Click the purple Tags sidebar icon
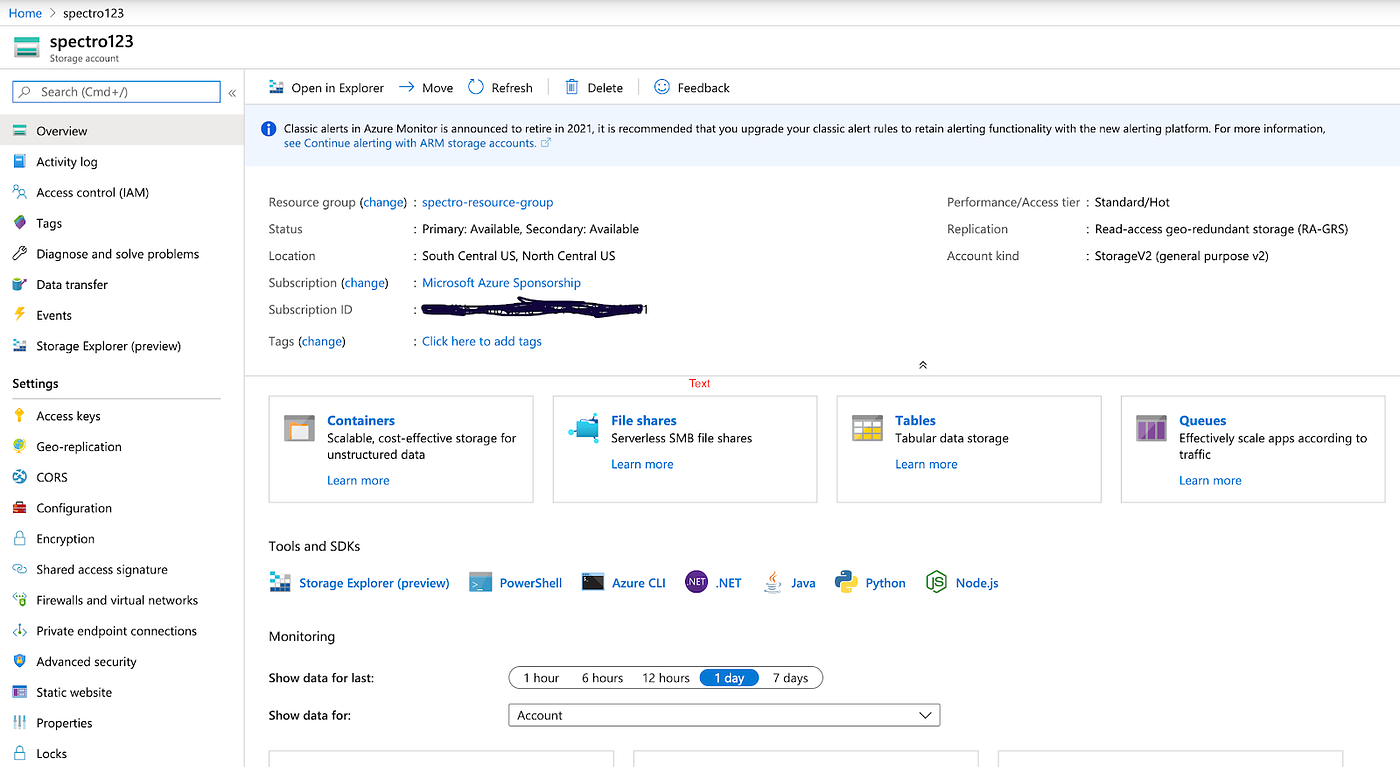The height and width of the screenshot is (767, 1400). pyautogui.click(x=19, y=223)
